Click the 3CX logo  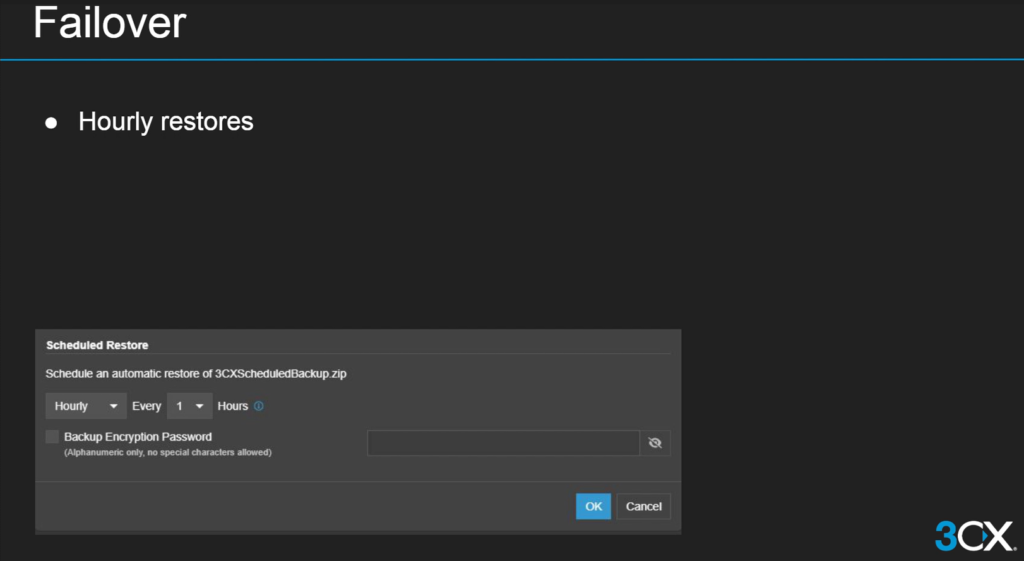click(x=973, y=536)
